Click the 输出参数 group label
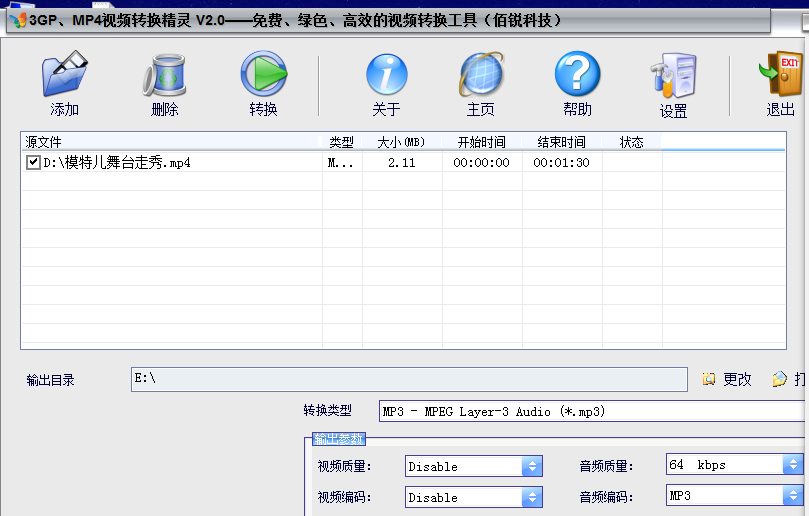This screenshot has height=516, width=809. (339, 439)
